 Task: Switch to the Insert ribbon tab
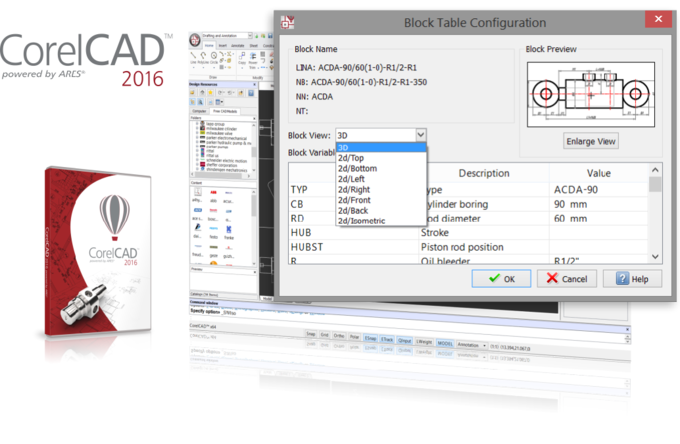tap(222, 46)
